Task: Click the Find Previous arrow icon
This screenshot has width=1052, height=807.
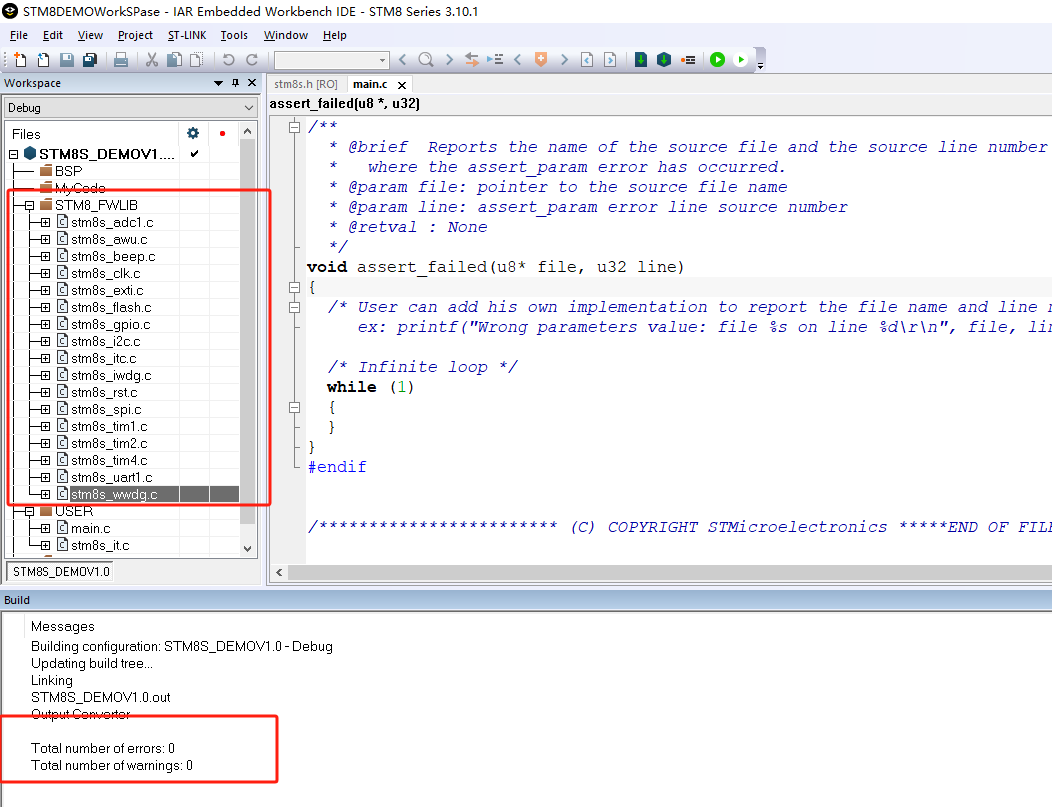Action: click(x=403, y=60)
